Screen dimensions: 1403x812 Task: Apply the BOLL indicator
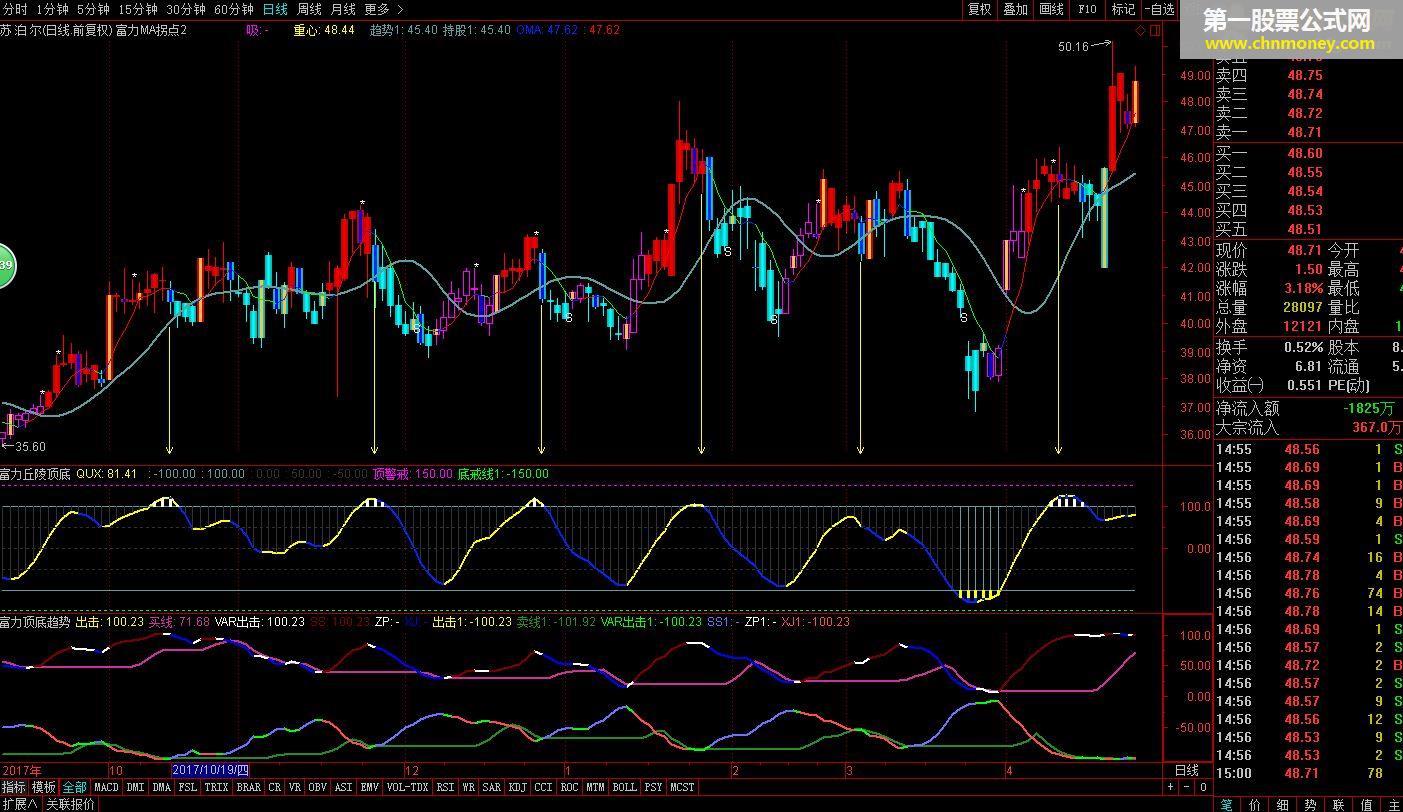[x=625, y=787]
